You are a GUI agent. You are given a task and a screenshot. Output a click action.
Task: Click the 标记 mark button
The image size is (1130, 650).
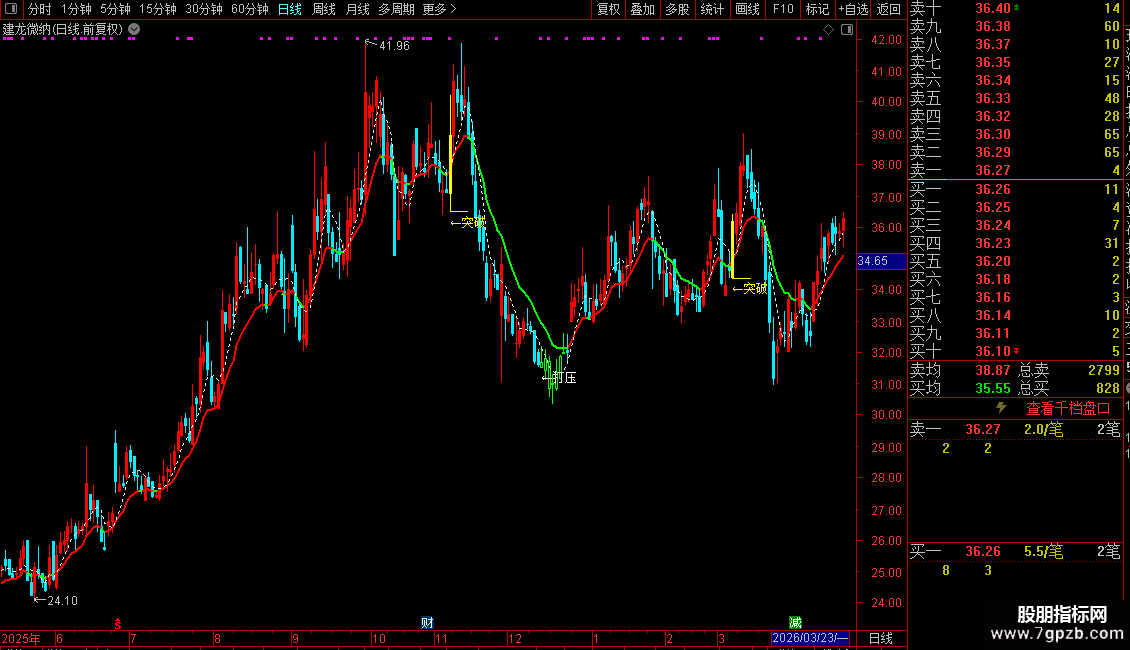click(817, 9)
